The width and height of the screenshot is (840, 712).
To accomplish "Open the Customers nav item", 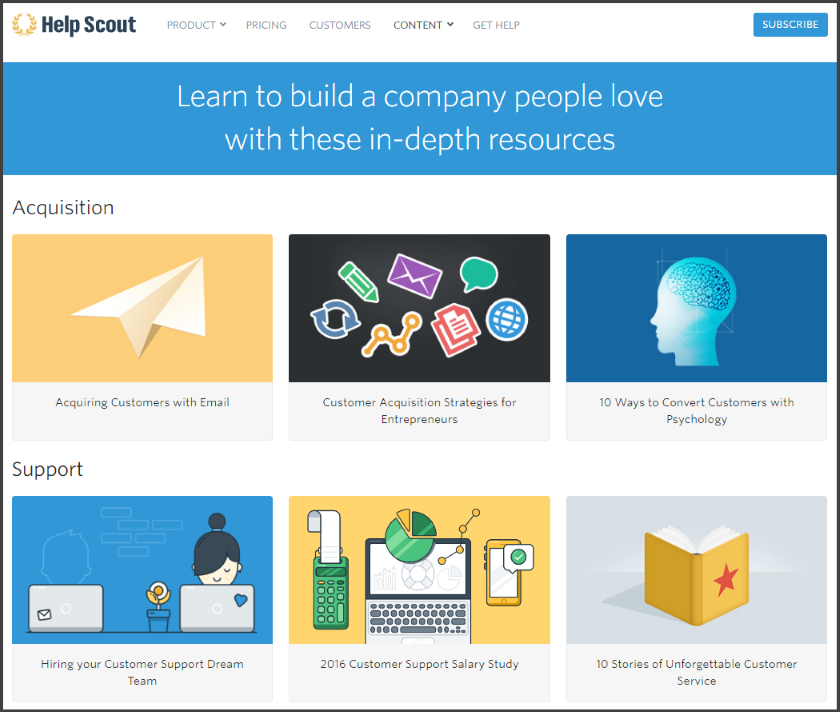I will tap(339, 25).
